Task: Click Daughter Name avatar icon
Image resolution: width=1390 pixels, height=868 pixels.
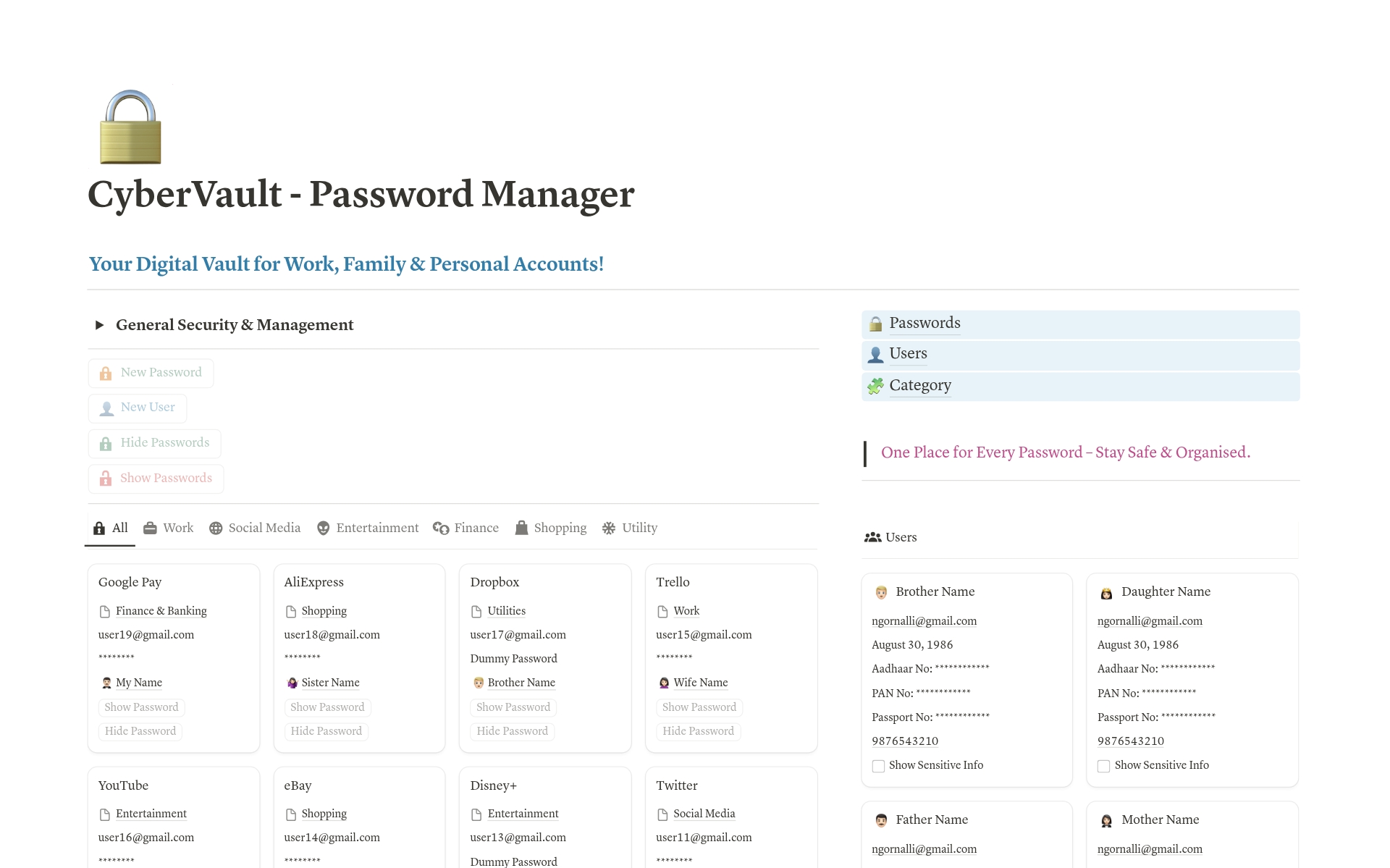Action: pos(1106,593)
